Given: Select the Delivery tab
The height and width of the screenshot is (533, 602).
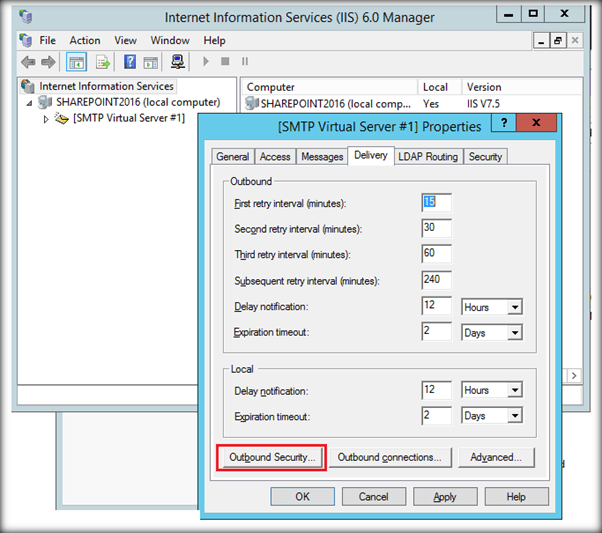Looking at the screenshot, I should pyautogui.click(x=370, y=156).
